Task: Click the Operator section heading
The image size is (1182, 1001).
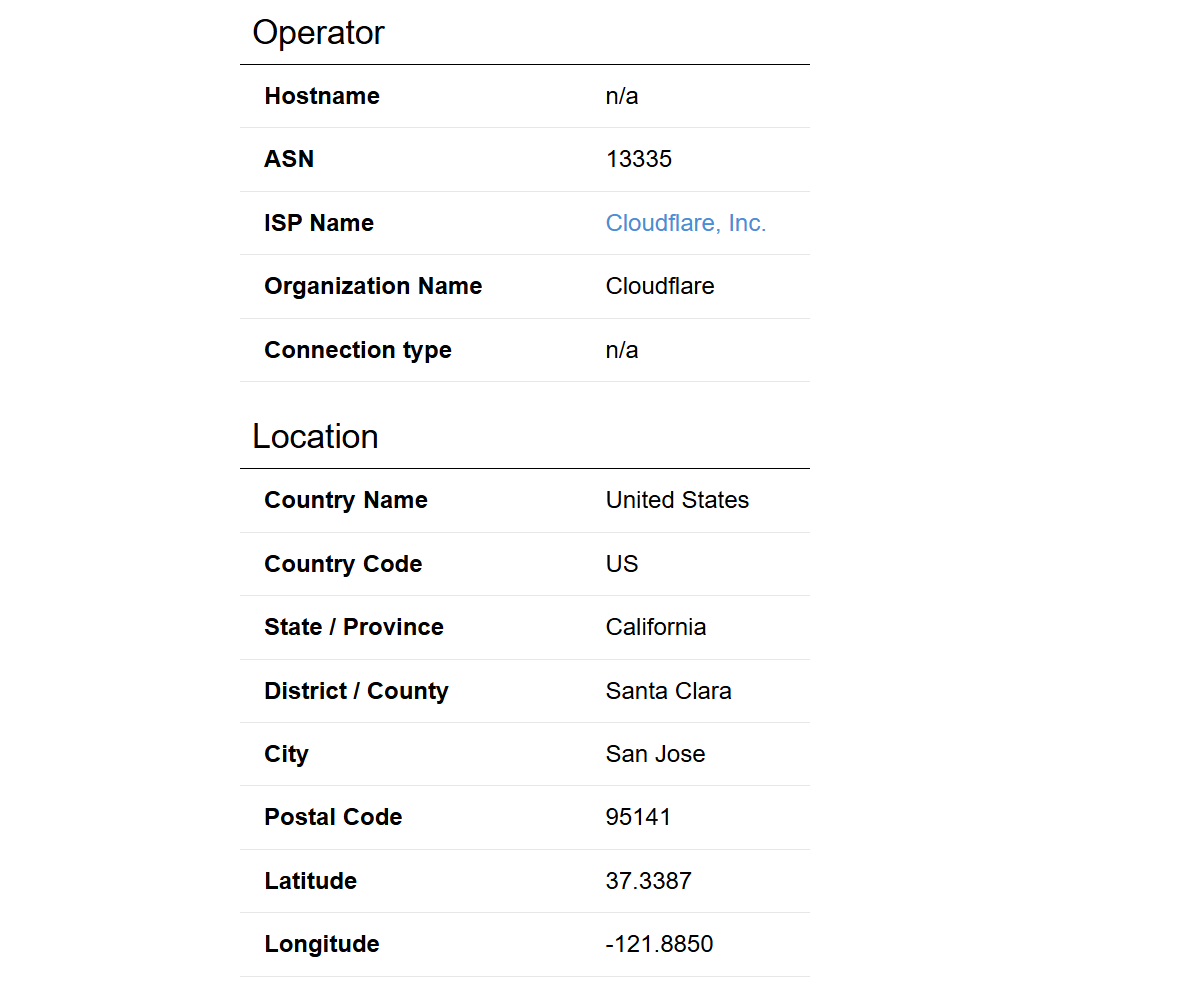Action: 318,33
